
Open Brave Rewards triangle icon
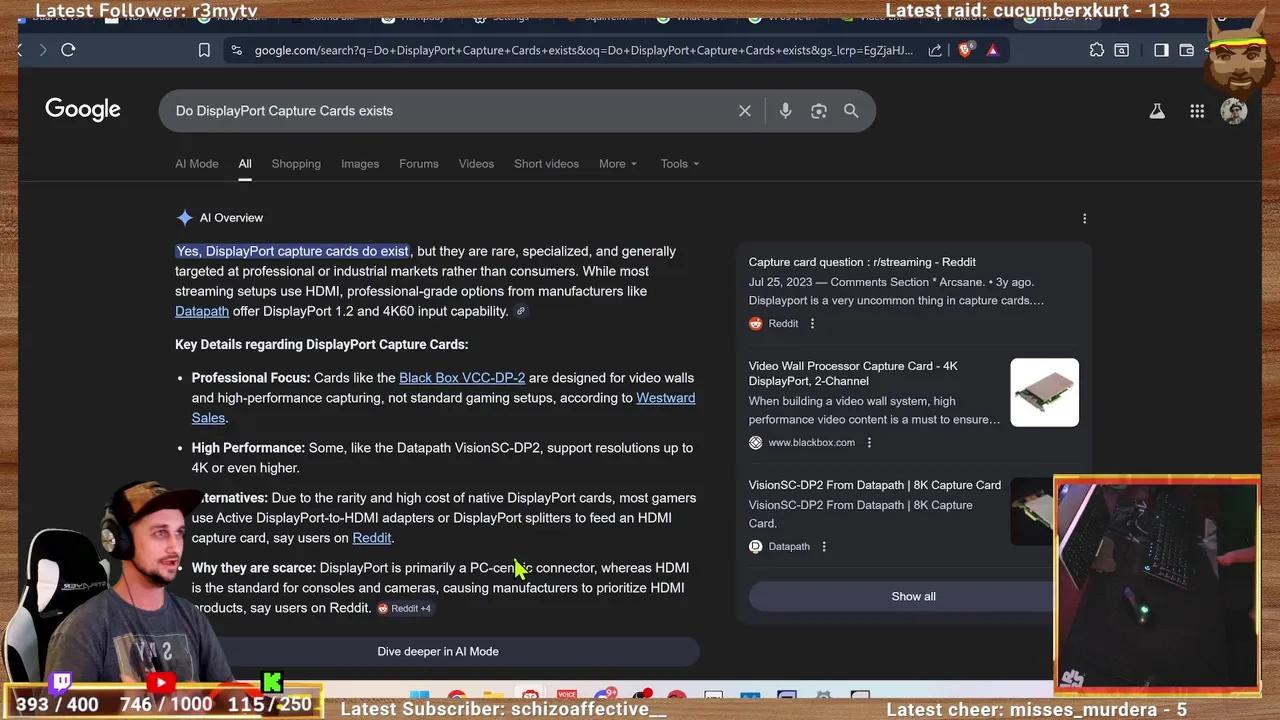coord(992,50)
